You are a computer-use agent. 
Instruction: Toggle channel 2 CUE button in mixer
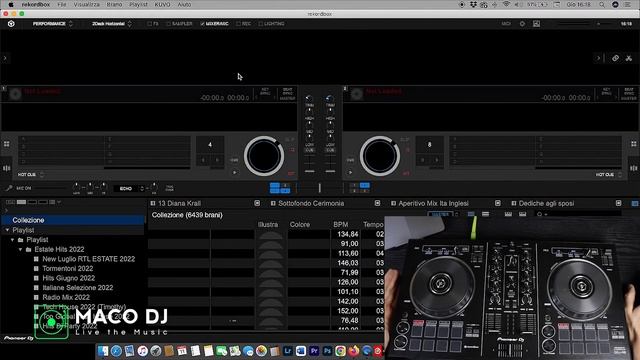point(330,150)
